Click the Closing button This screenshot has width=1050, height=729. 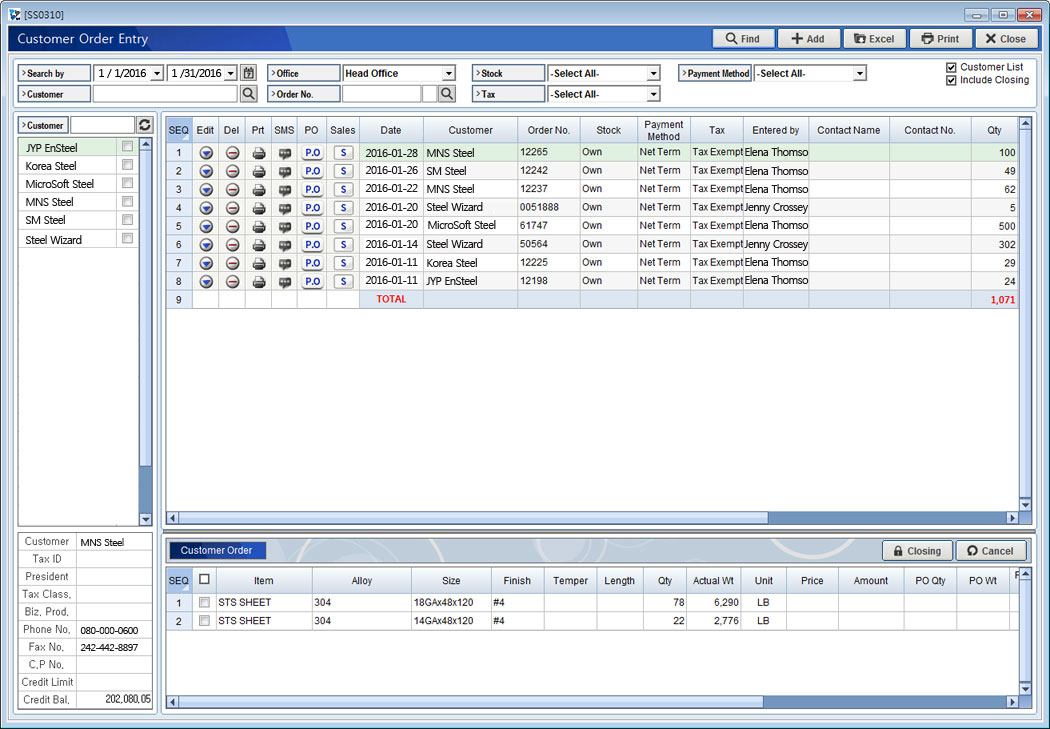918,551
